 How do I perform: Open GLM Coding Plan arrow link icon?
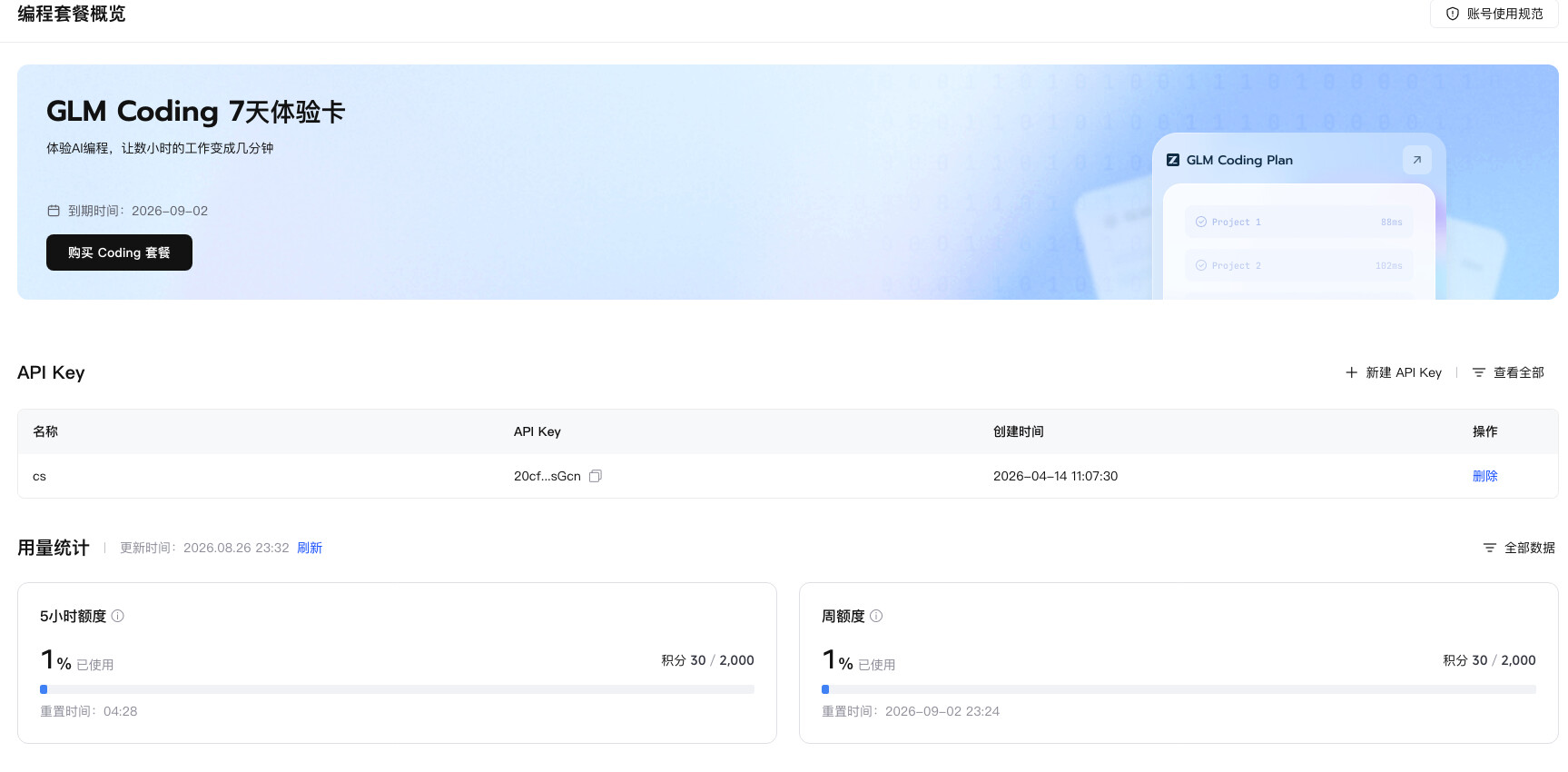click(1417, 160)
